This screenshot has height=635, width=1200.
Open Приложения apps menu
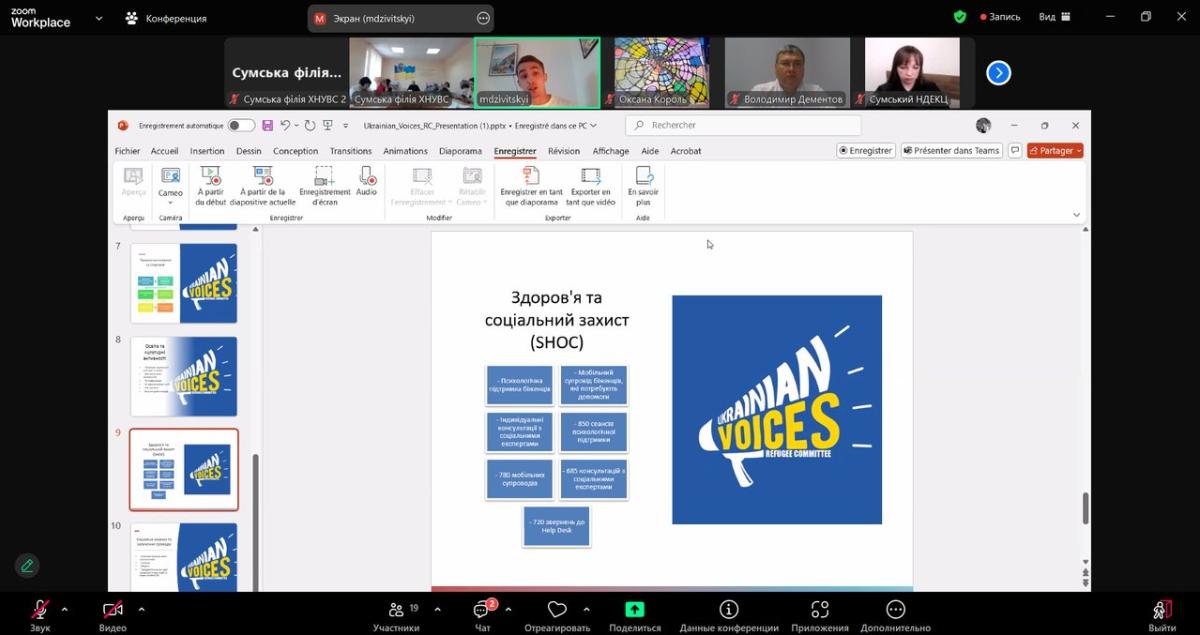820,610
